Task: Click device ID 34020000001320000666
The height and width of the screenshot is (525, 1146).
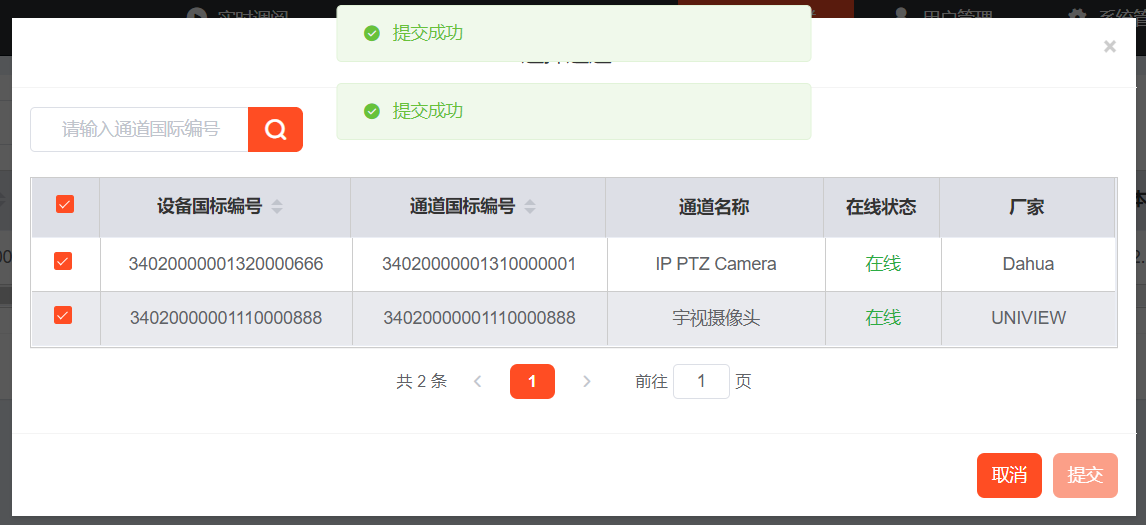Action: coord(226,264)
